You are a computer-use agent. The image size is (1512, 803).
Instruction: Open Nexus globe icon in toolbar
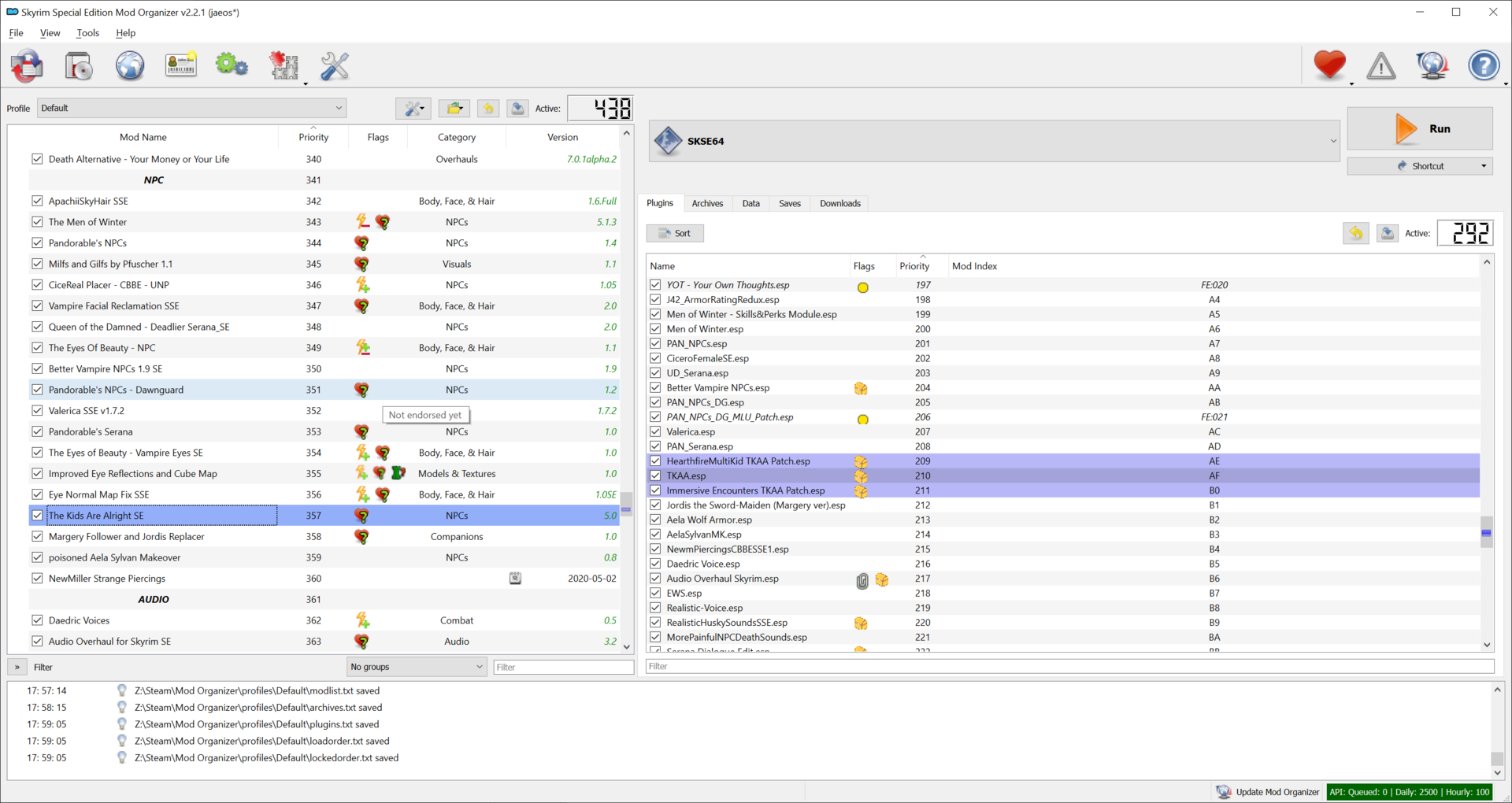point(130,65)
